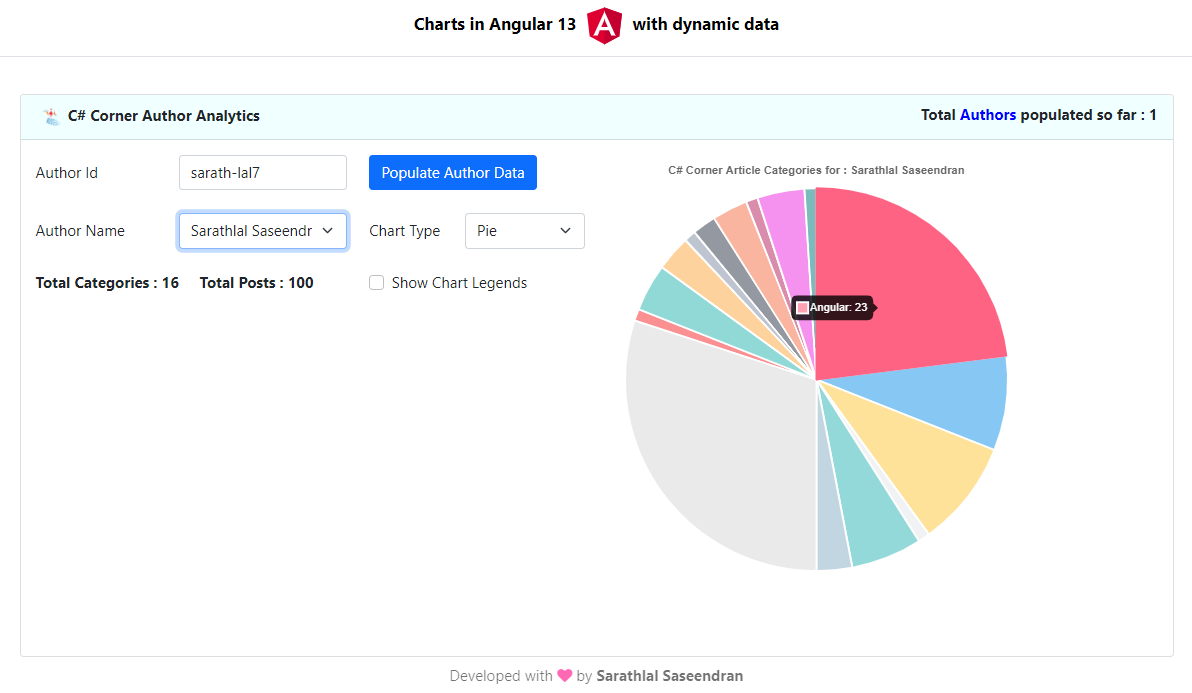The height and width of the screenshot is (693, 1192).
Task: Click the chart title above the pie chart
Action: [x=816, y=170]
